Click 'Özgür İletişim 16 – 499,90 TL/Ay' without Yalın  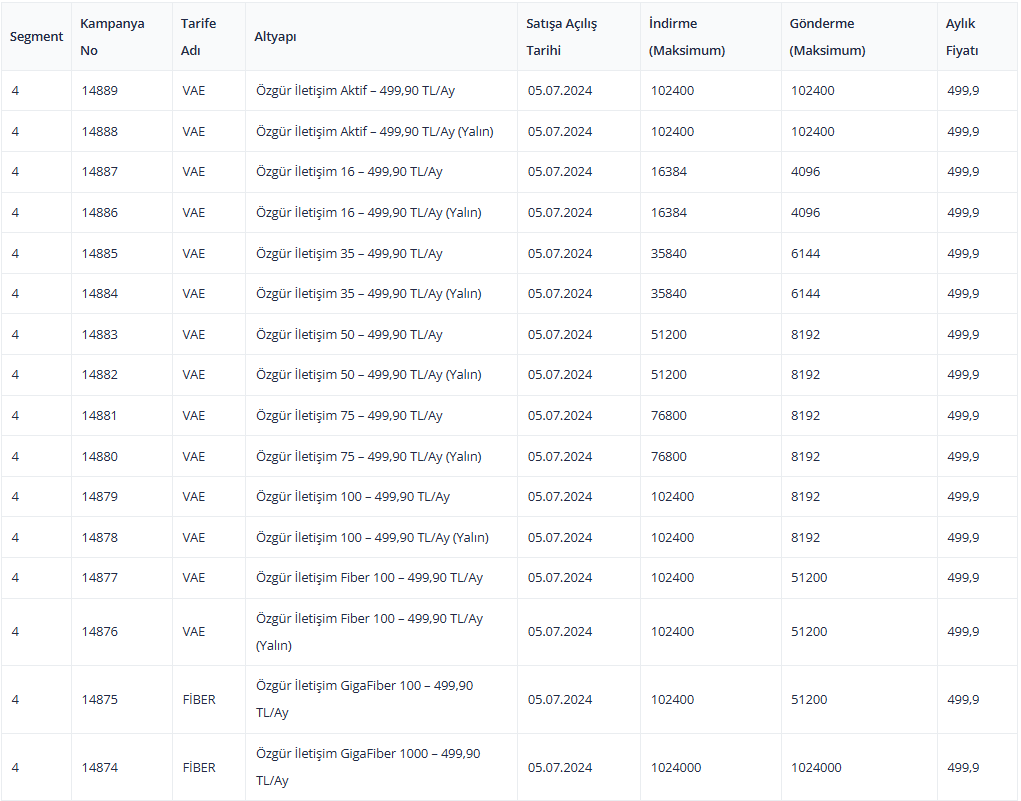coord(349,172)
